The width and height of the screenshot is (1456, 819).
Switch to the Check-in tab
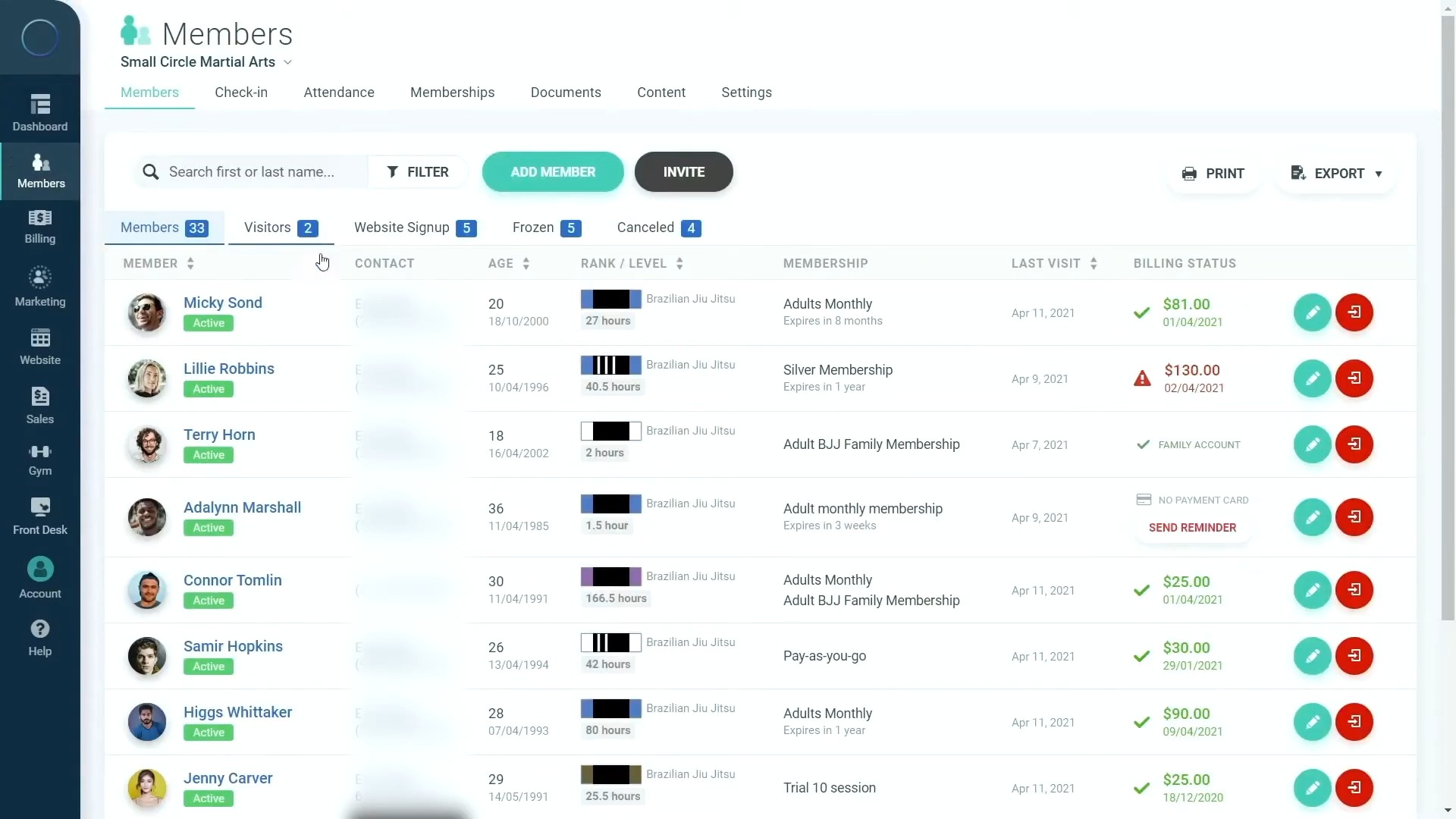(x=241, y=93)
